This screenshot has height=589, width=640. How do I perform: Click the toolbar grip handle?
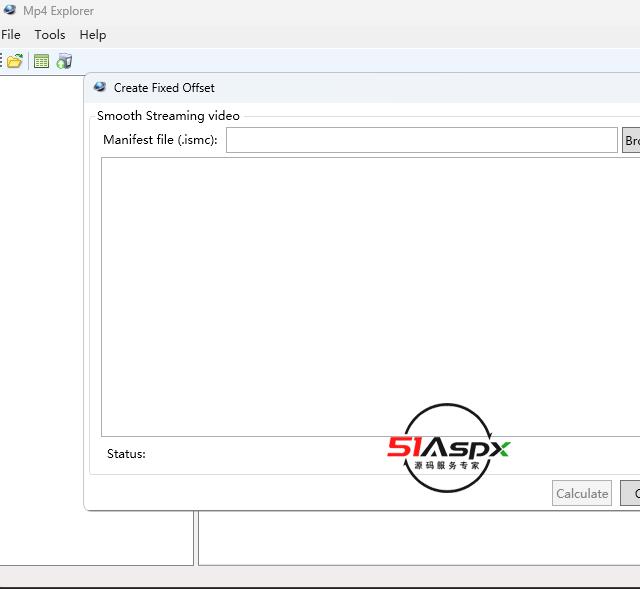(1, 61)
